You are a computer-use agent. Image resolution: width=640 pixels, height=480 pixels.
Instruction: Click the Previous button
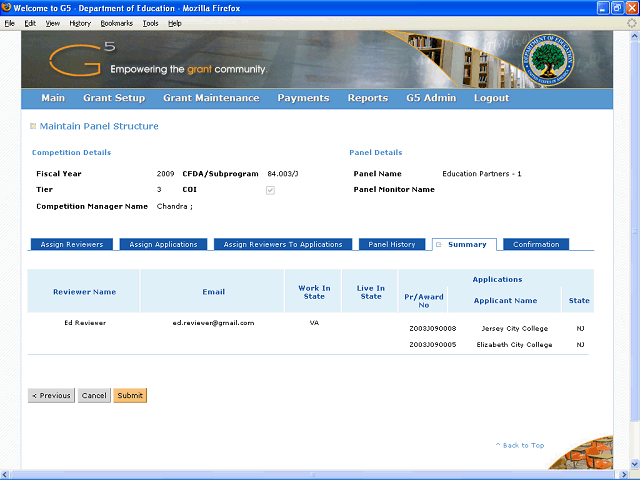click(51, 395)
